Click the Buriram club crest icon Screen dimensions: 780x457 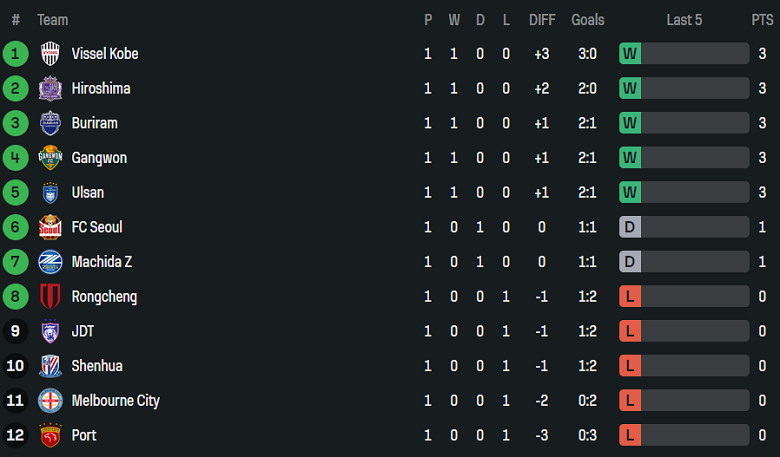(x=50, y=123)
